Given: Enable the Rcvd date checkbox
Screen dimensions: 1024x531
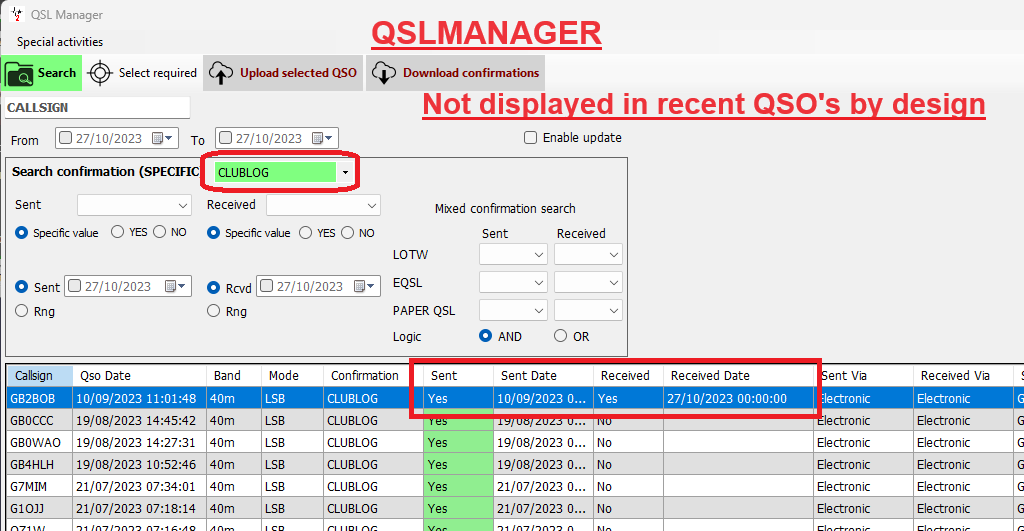Looking at the screenshot, I should (x=266, y=286).
